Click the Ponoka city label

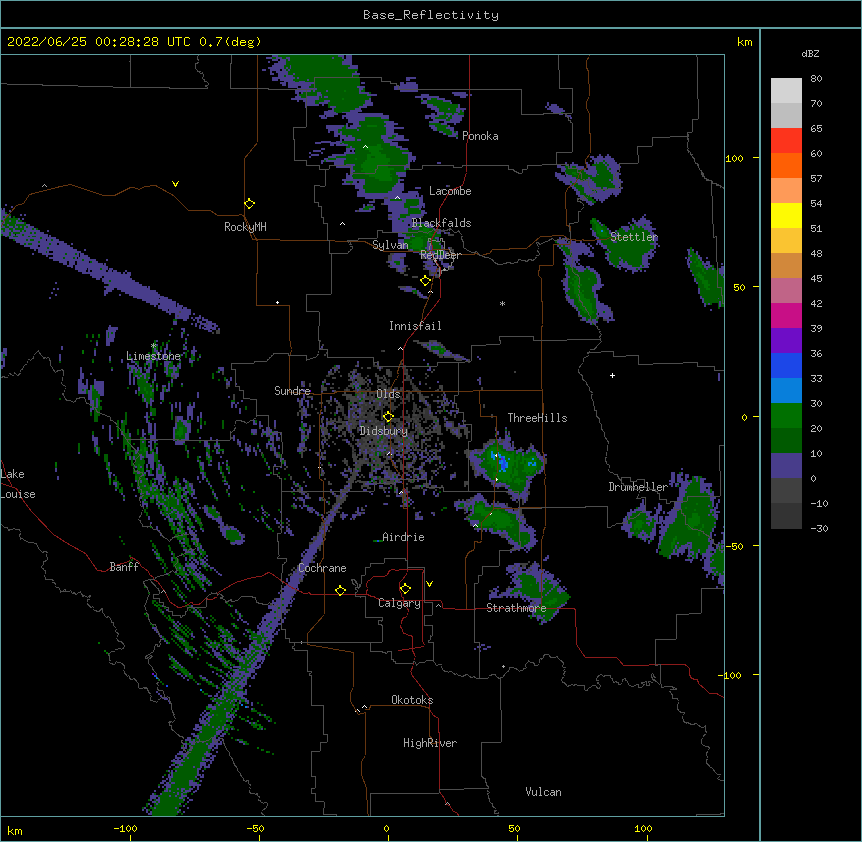click(480, 136)
